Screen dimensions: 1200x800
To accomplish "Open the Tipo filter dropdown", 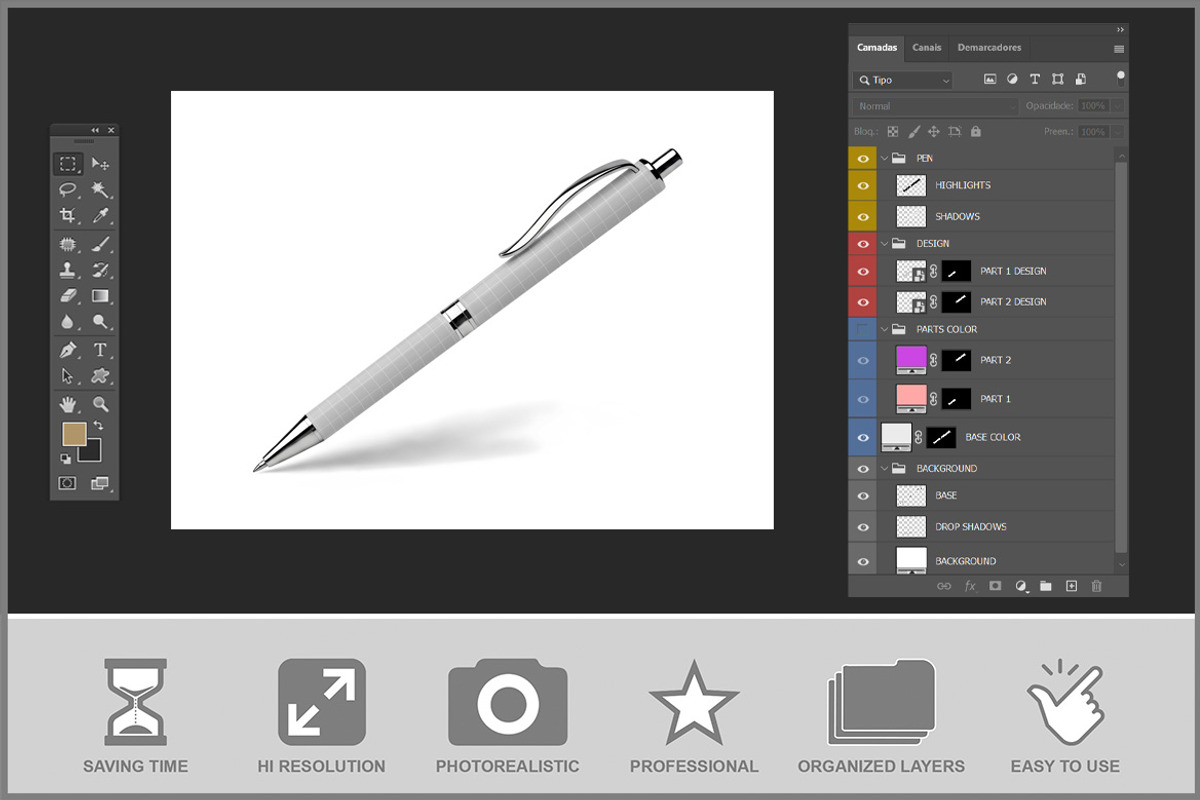I will coord(903,80).
